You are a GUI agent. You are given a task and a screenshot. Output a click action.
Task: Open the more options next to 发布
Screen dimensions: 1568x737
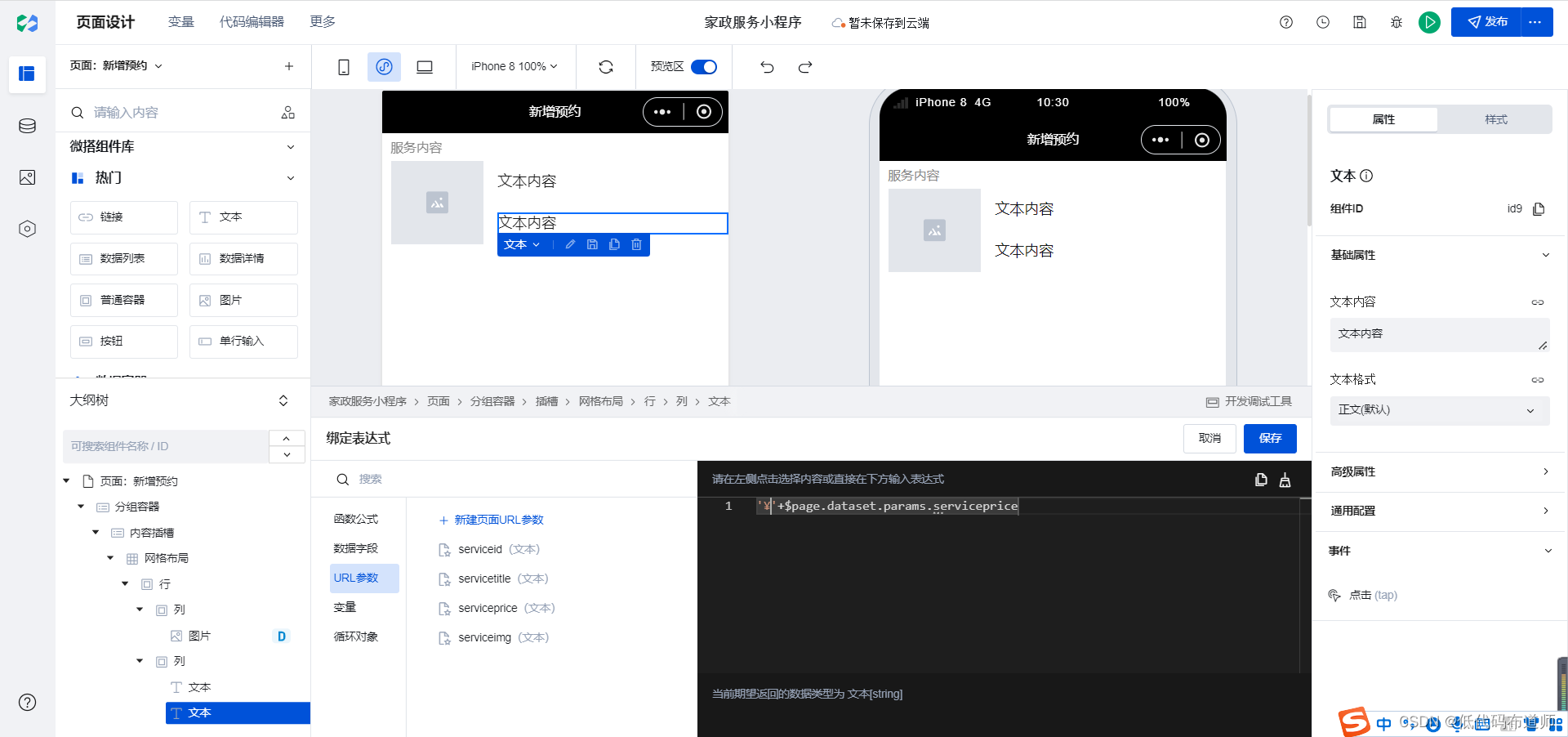pos(1535,22)
